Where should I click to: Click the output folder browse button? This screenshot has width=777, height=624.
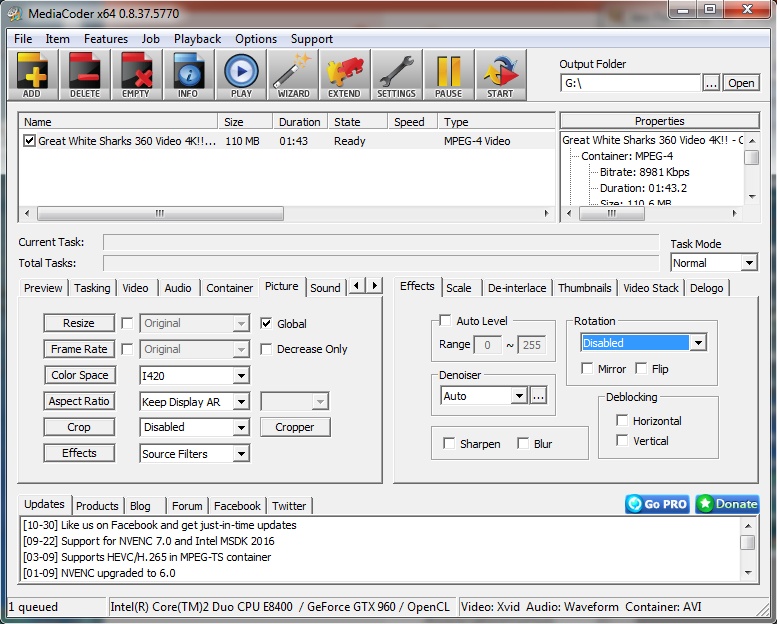(711, 83)
